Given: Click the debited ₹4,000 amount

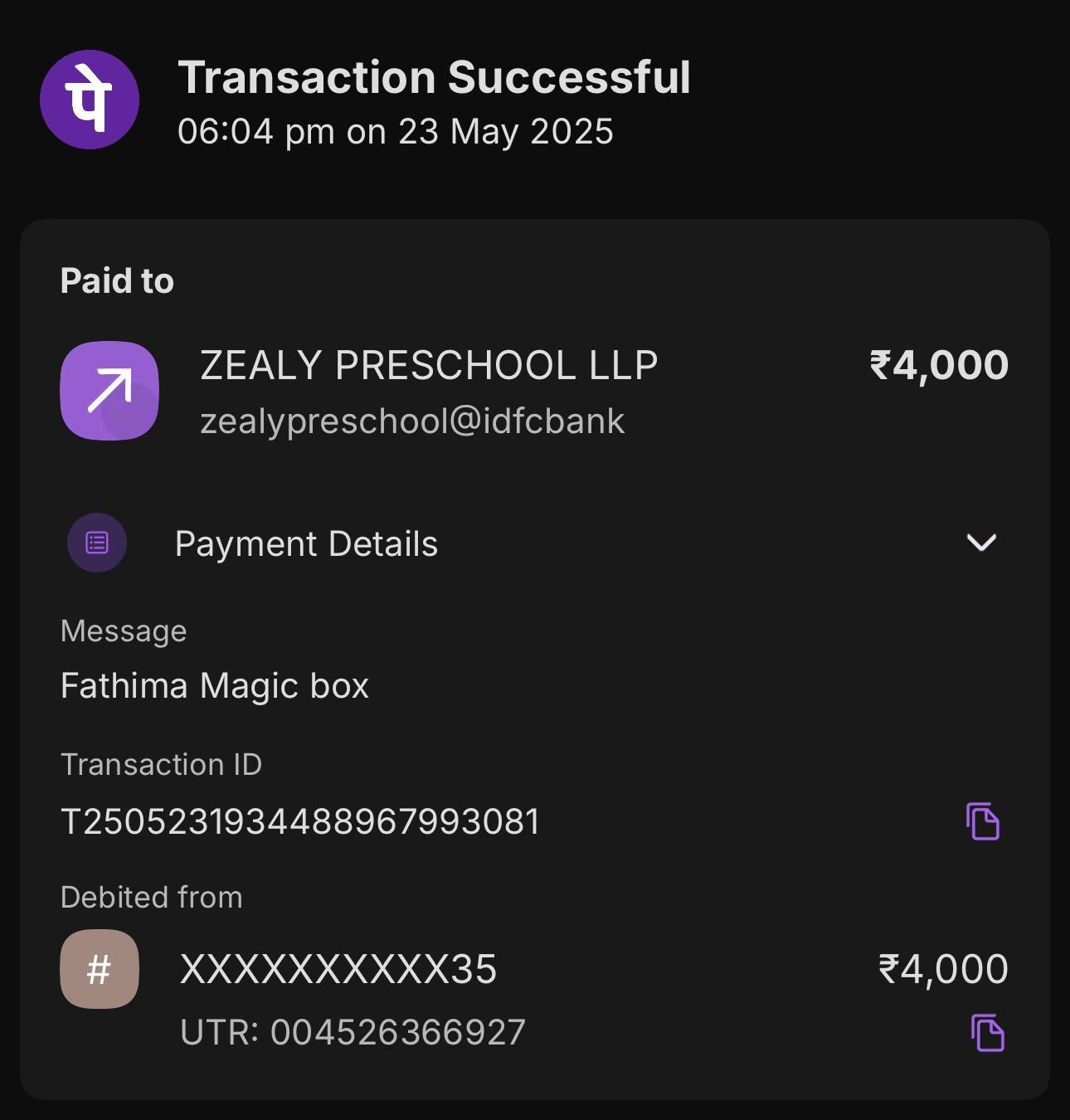Looking at the screenshot, I should 943,969.
